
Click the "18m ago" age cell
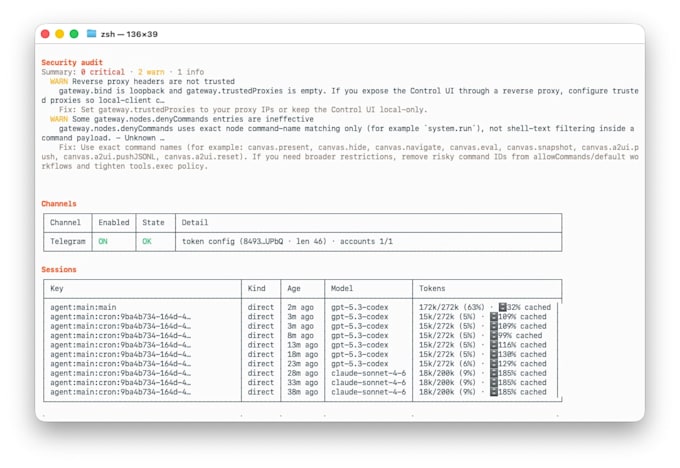302,354
